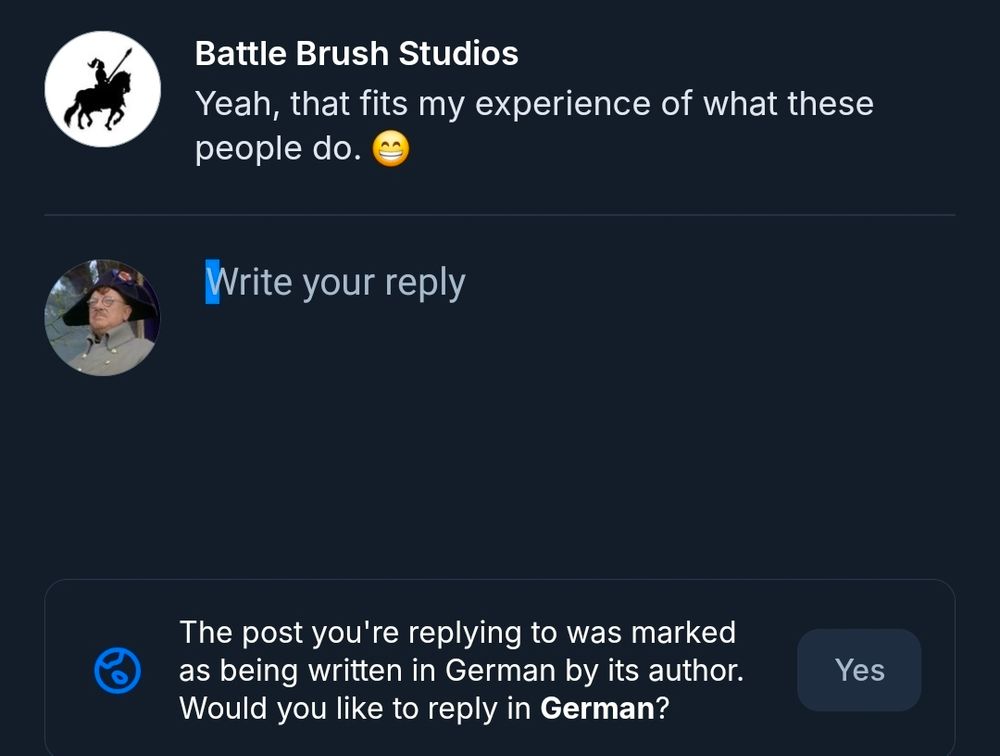This screenshot has width=1000, height=756.
Task: Click the divider line below the post
Action: 500,215
